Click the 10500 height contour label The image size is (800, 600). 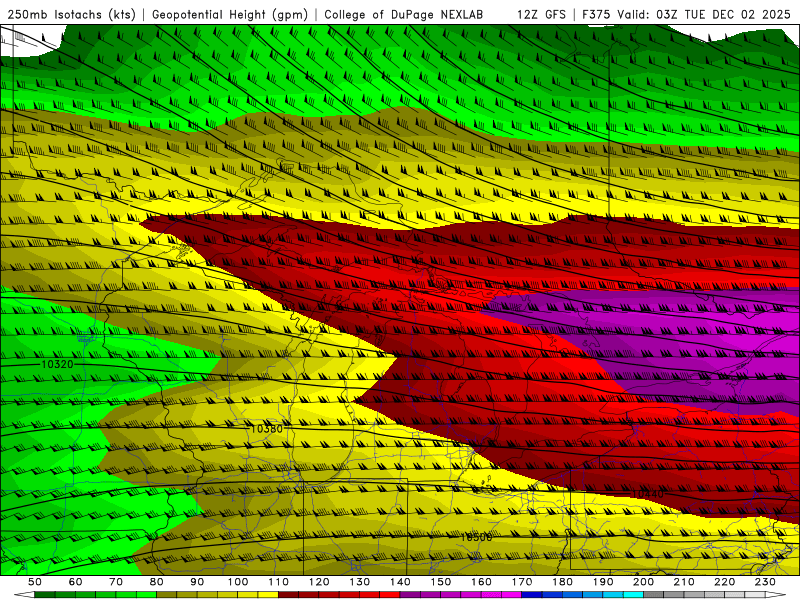476,537
